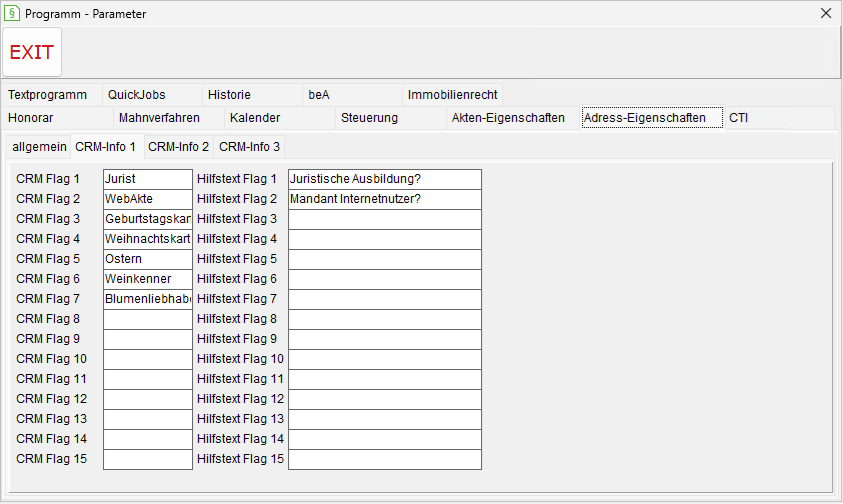Close the Programm - Parameter window
843x504 pixels.
[x=826, y=13]
